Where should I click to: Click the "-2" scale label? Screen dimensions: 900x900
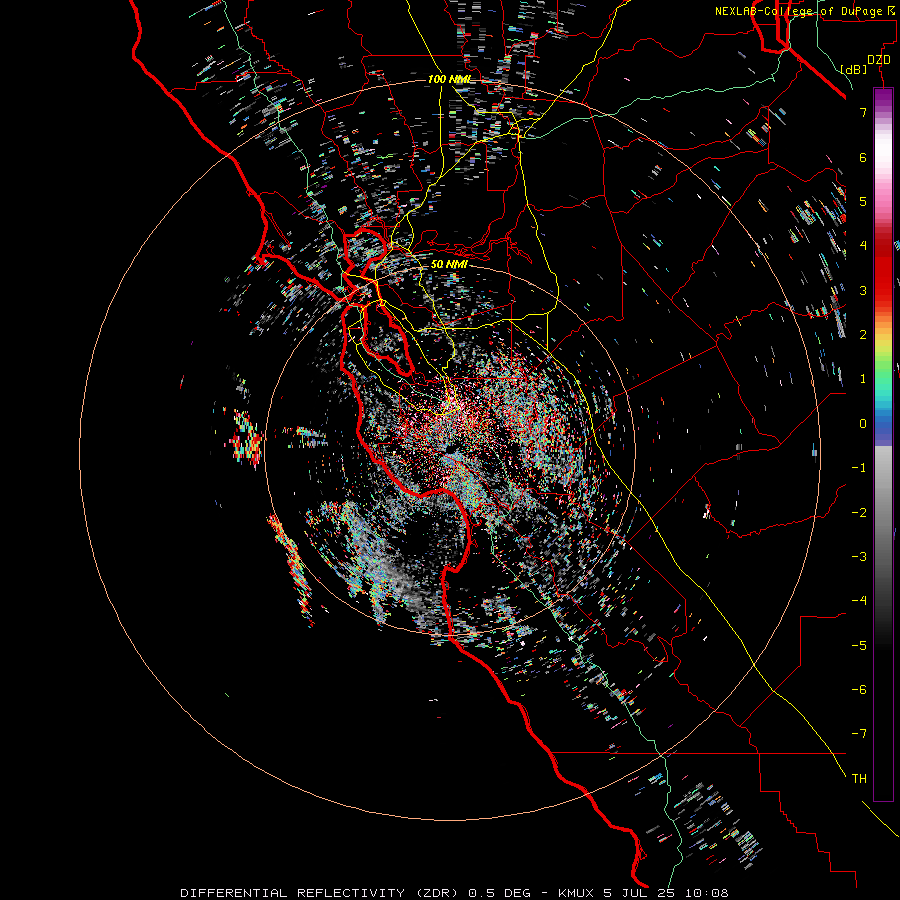click(x=859, y=513)
